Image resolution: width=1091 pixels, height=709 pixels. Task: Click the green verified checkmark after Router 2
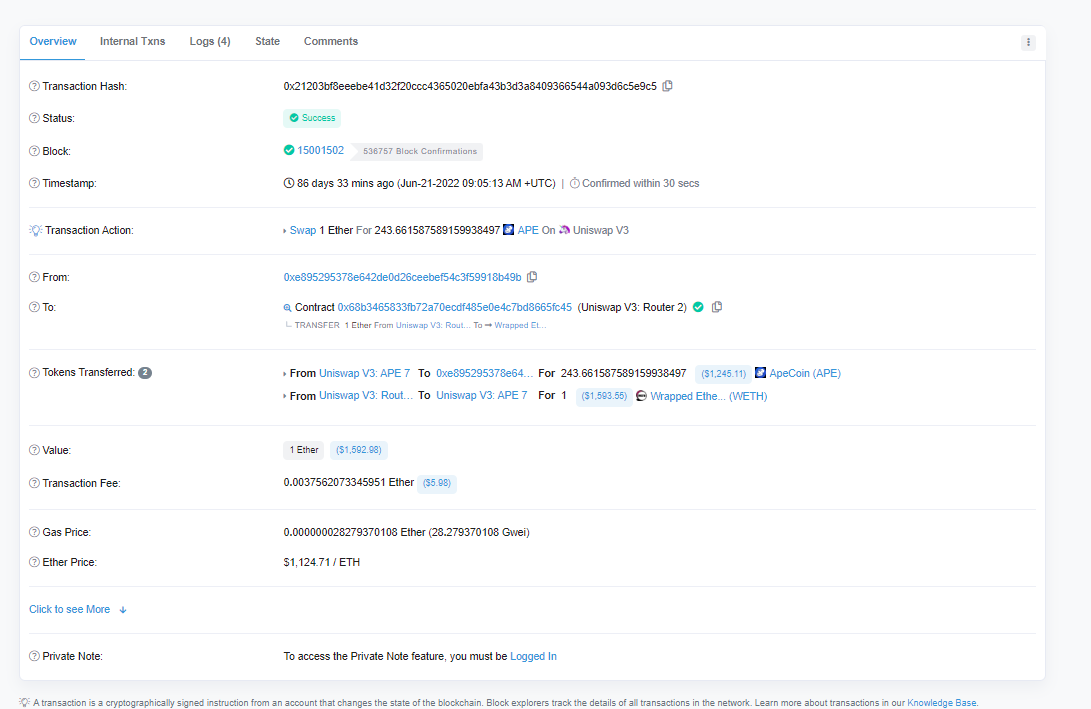pyautogui.click(x=699, y=307)
